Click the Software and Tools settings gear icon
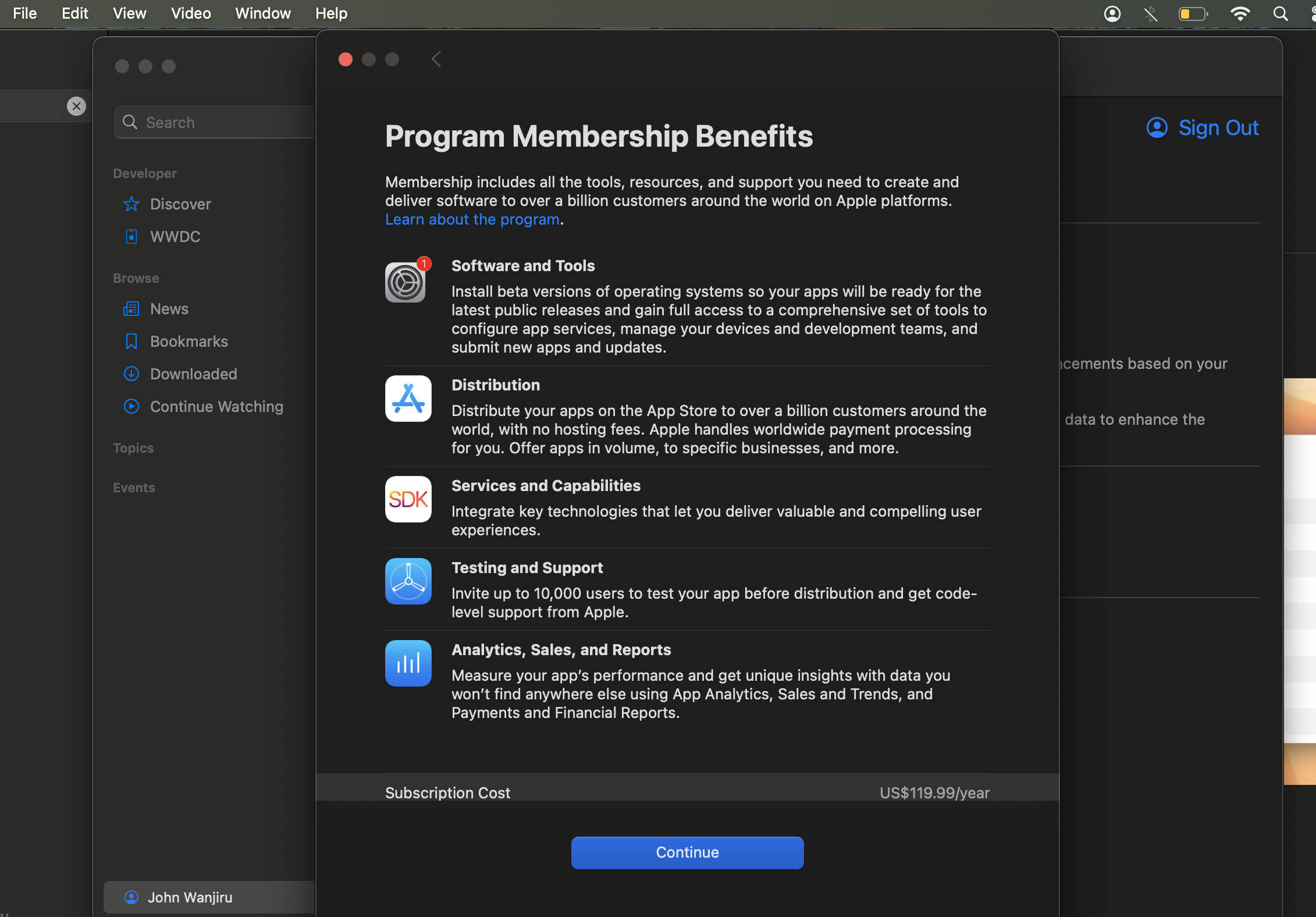This screenshot has height=917, width=1316. 406,282
